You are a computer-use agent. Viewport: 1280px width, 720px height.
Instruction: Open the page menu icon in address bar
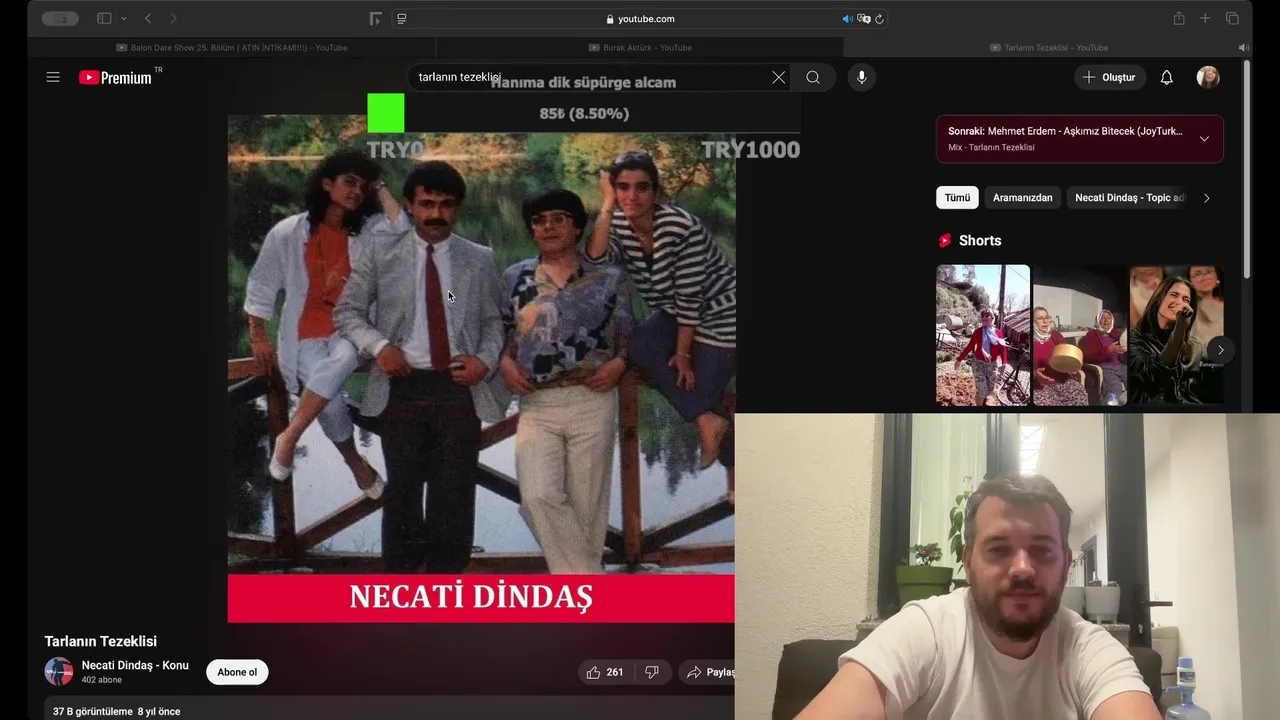(401, 18)
